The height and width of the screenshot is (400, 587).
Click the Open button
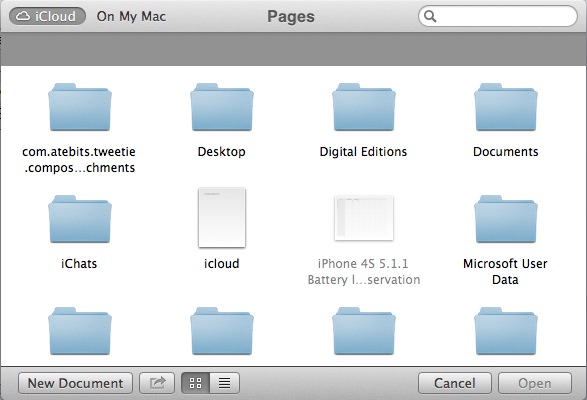click(535, 383)
